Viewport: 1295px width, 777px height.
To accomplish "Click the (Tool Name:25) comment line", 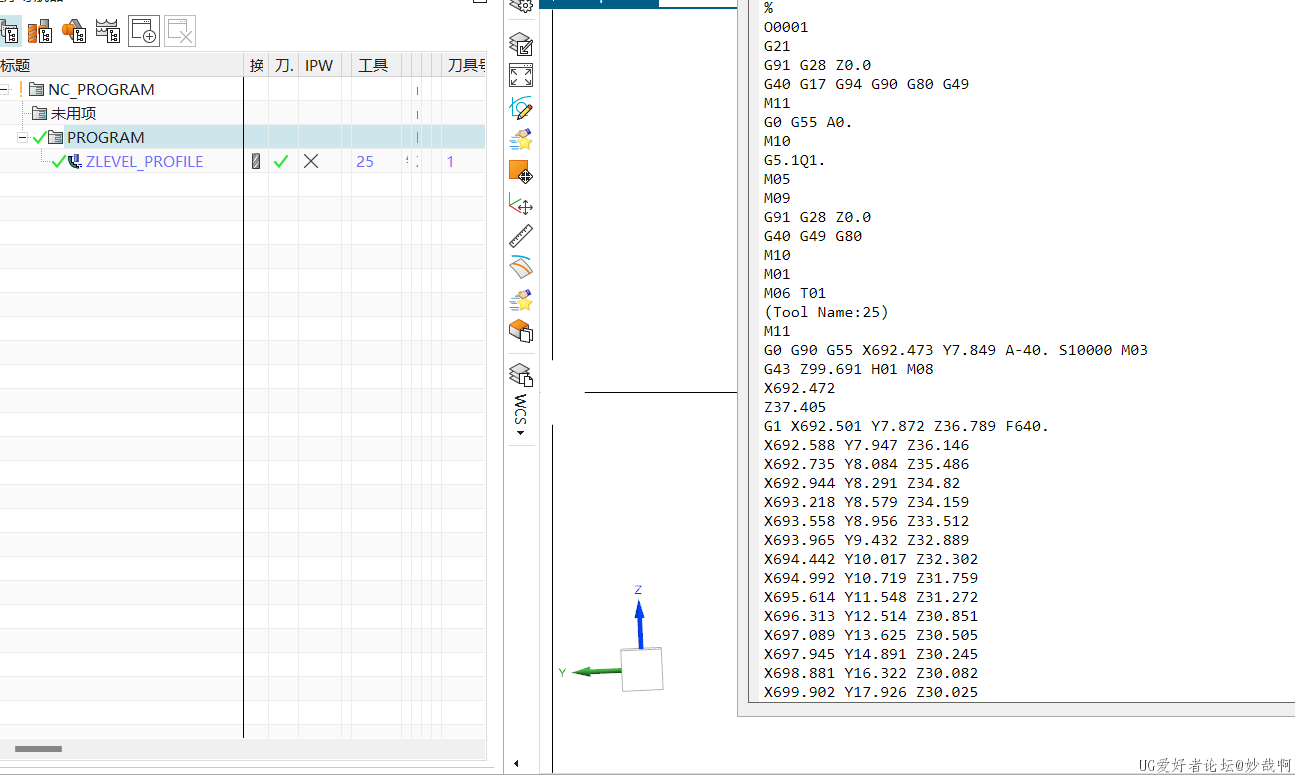I will tap(826, 312).
